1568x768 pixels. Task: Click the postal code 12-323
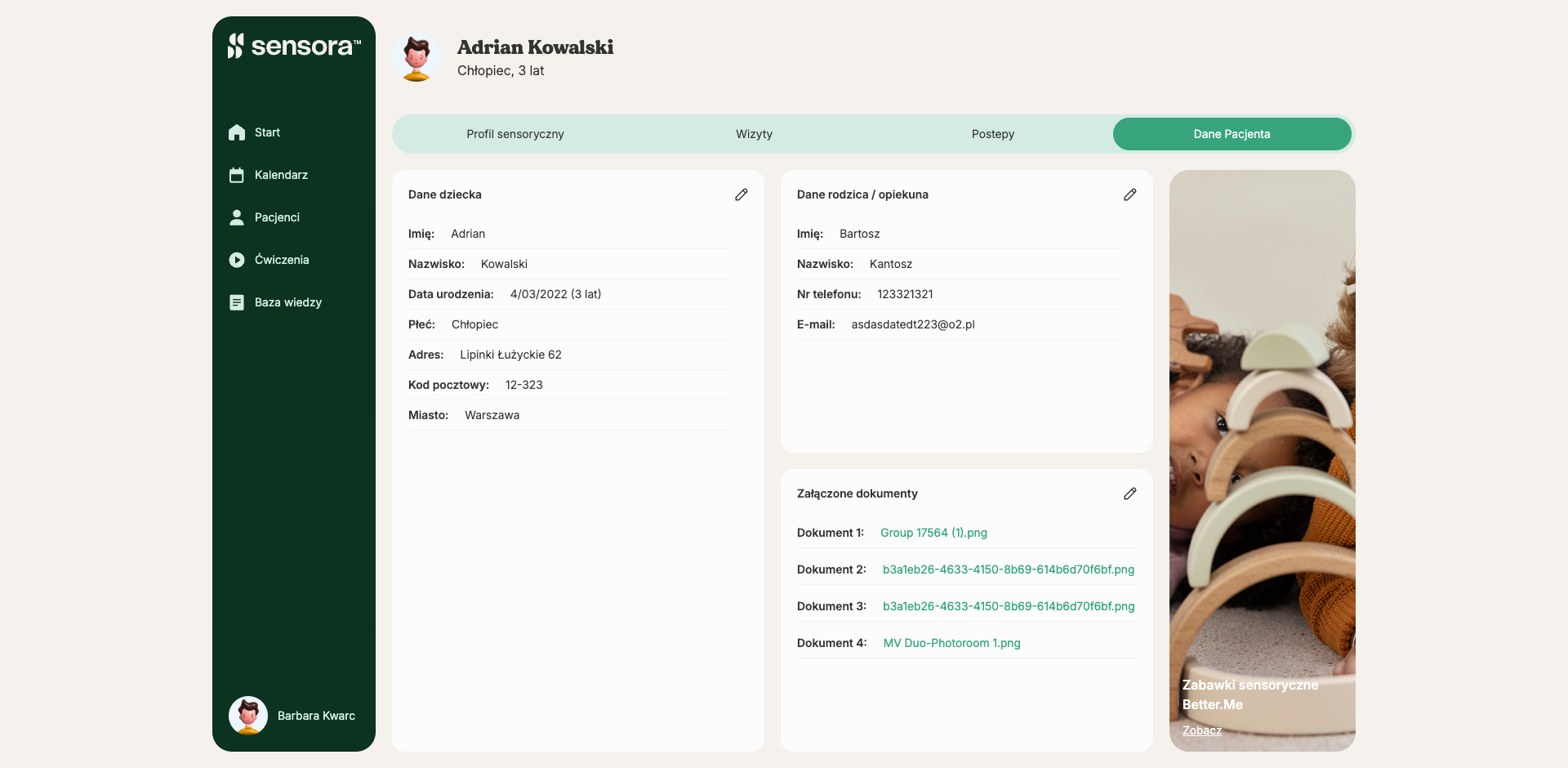[x=523, y=385]
